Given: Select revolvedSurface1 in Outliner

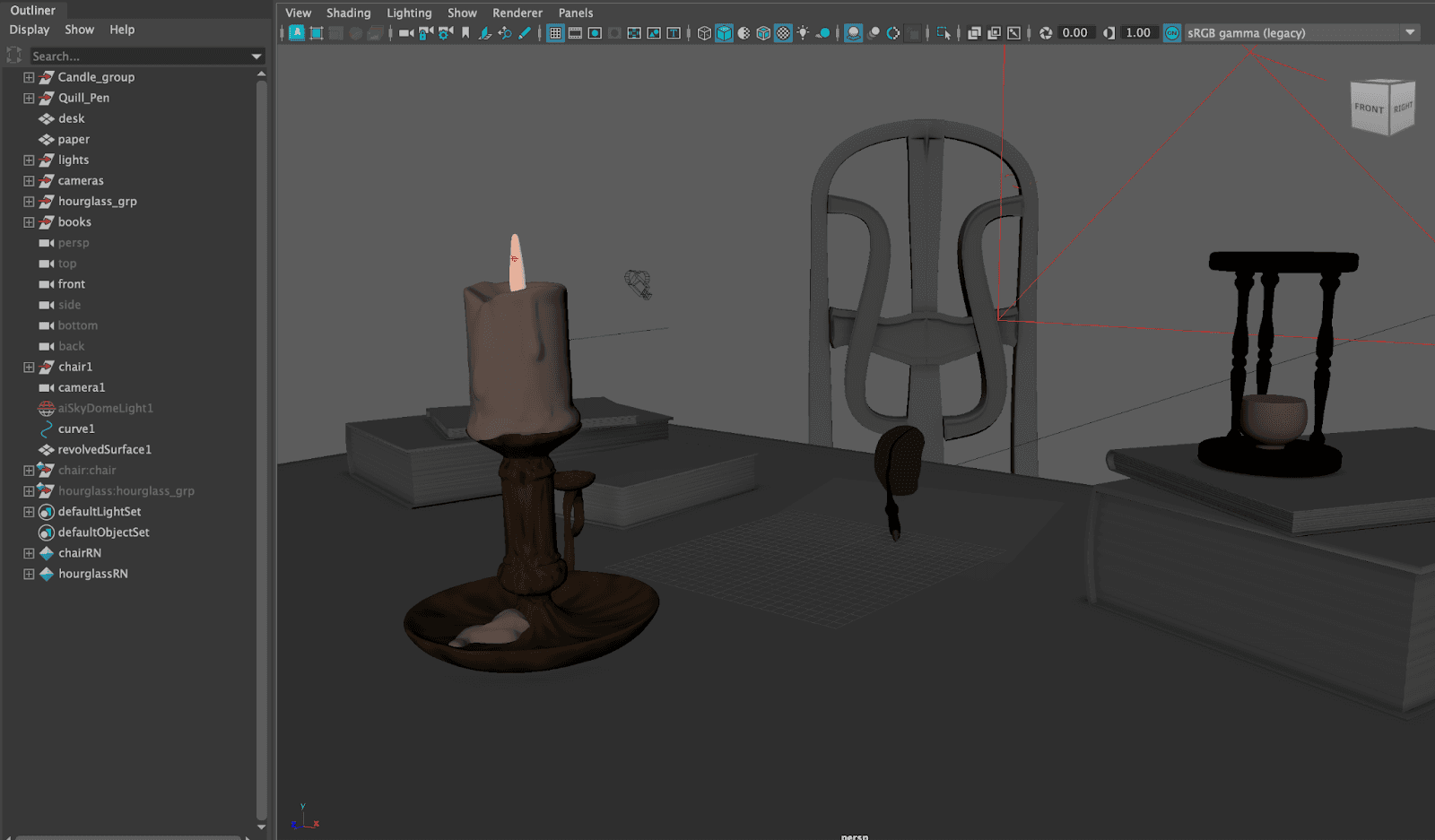Looking at the screenshot, I should (x=105, y=449).
